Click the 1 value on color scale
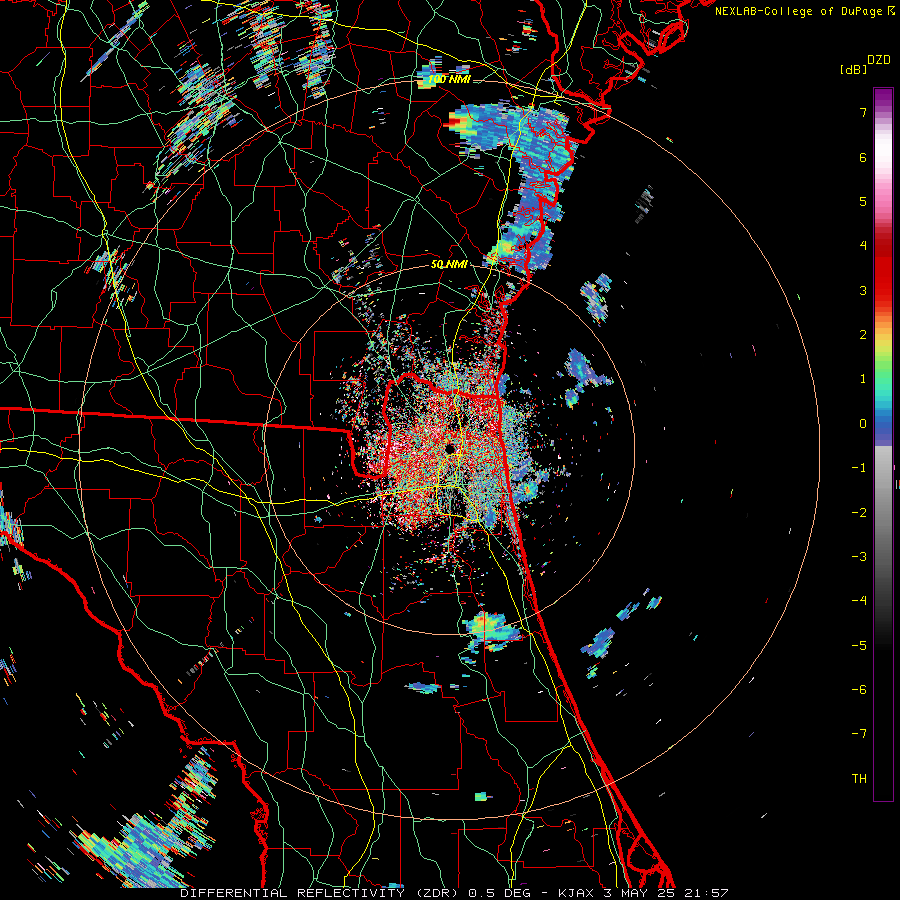Screen dimensions: 900x900 pyautogui.click(x=863, y=379)
